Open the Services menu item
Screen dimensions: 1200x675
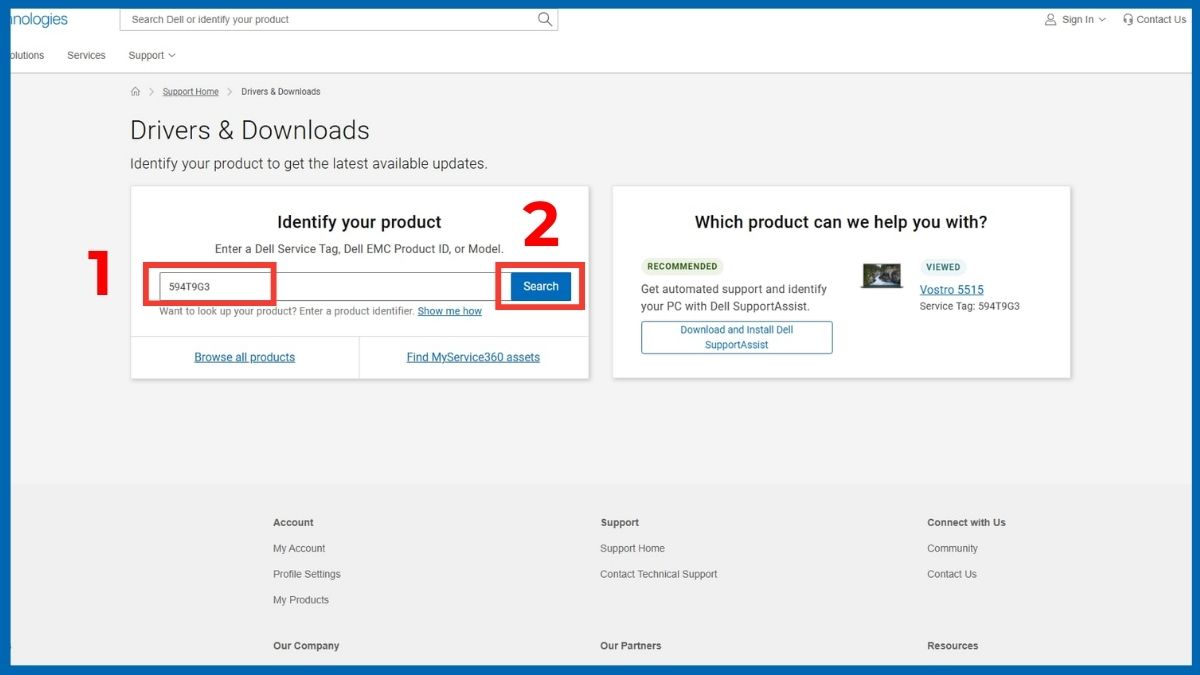pos(86,56)
